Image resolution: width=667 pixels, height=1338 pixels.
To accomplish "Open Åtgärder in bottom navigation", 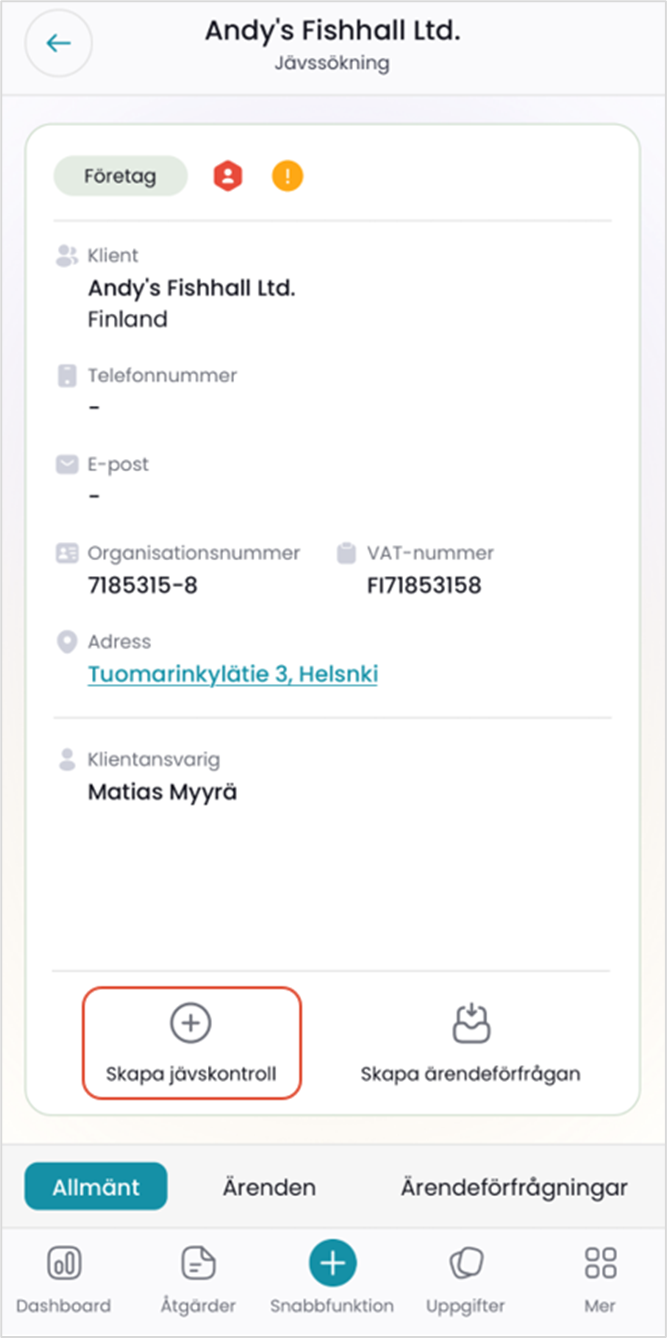I will tap(198, 1264).
